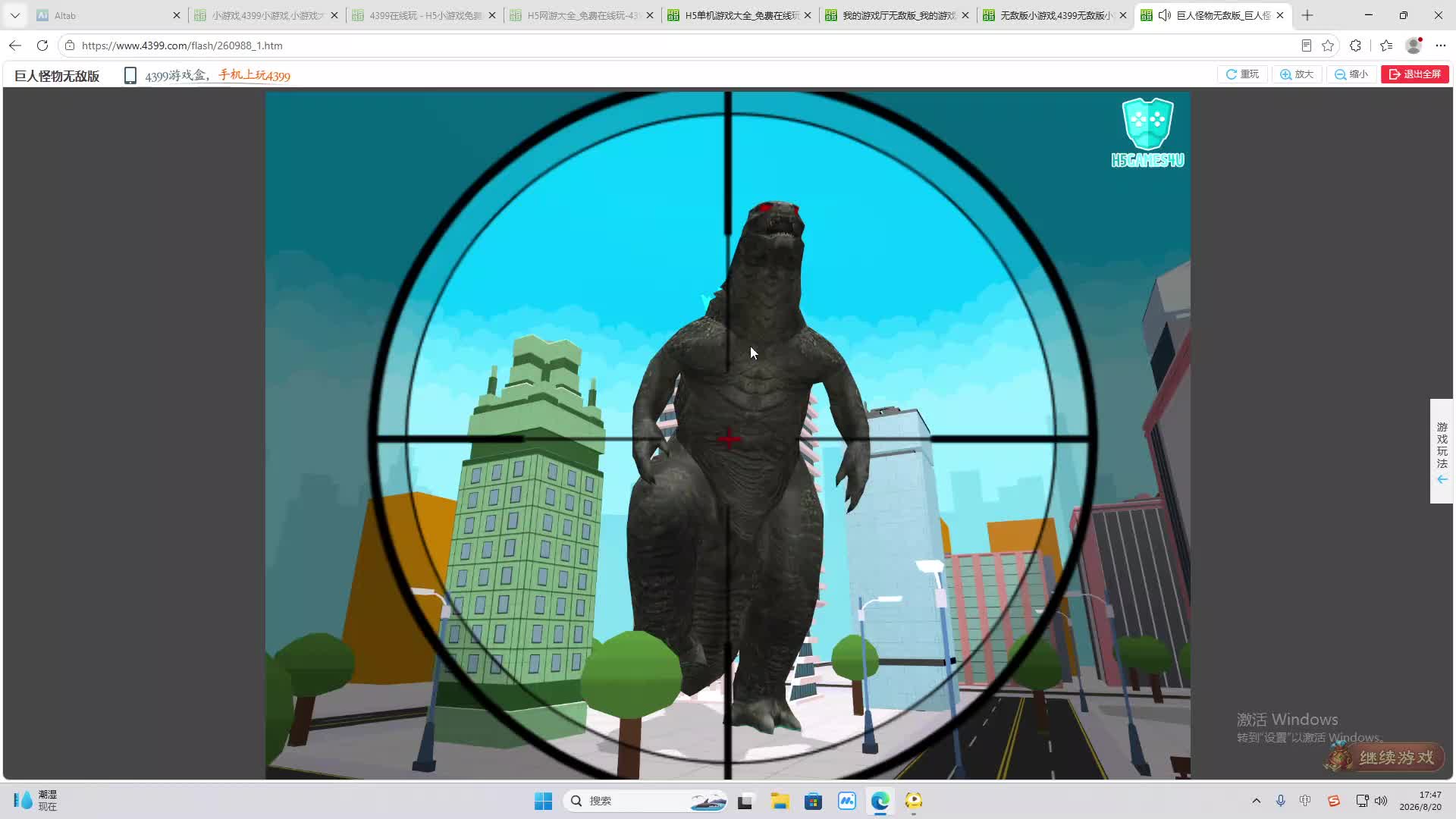
Task: Open a new browser tab
Action: (x=1307, y=15)
